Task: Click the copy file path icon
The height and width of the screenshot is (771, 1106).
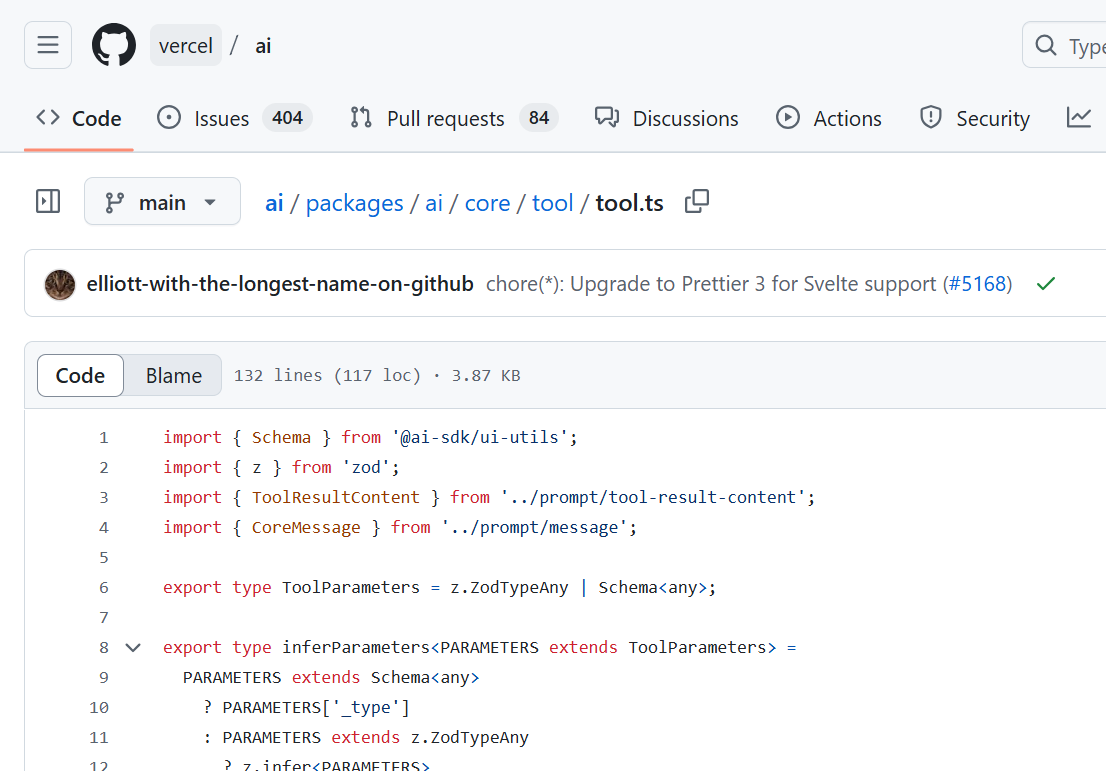Action: click(697, 201)
